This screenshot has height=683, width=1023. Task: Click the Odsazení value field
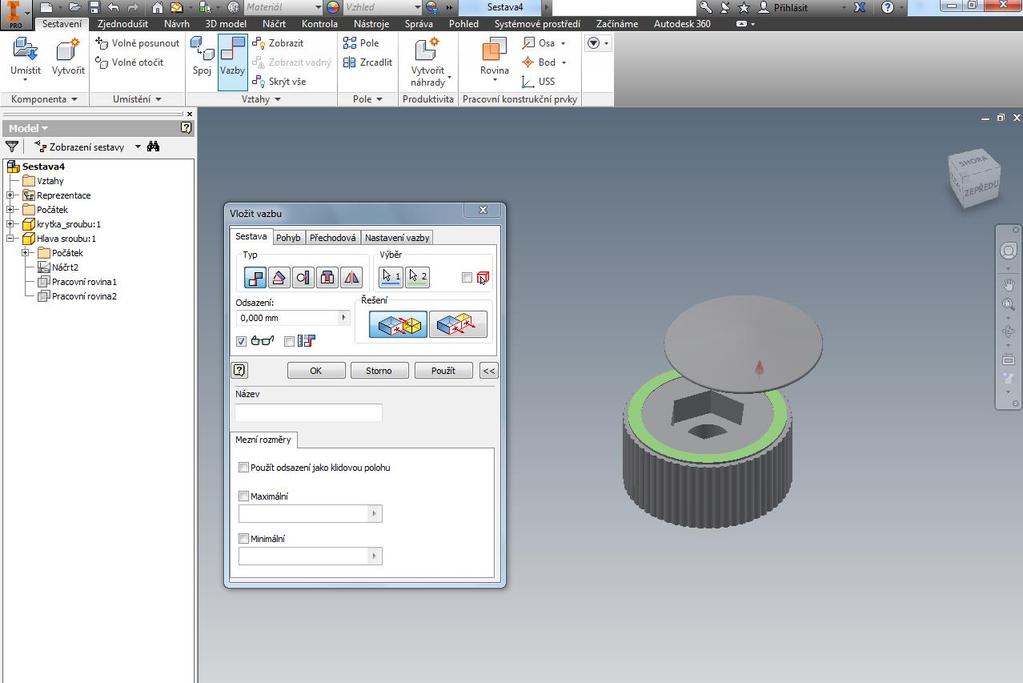pyautogui.click(x=287, y=318)
